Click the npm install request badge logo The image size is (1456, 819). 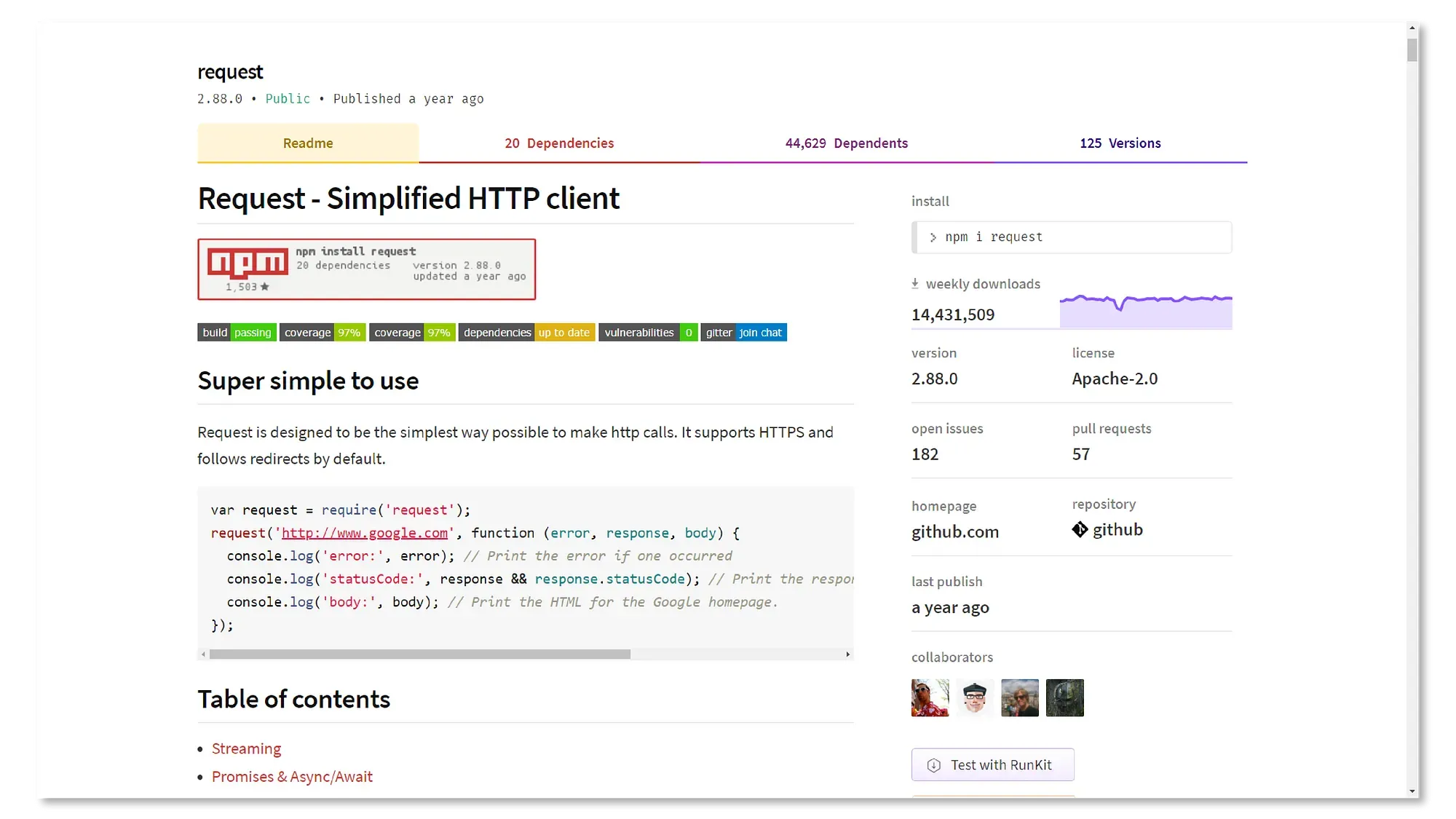click(x=248, y=262)
